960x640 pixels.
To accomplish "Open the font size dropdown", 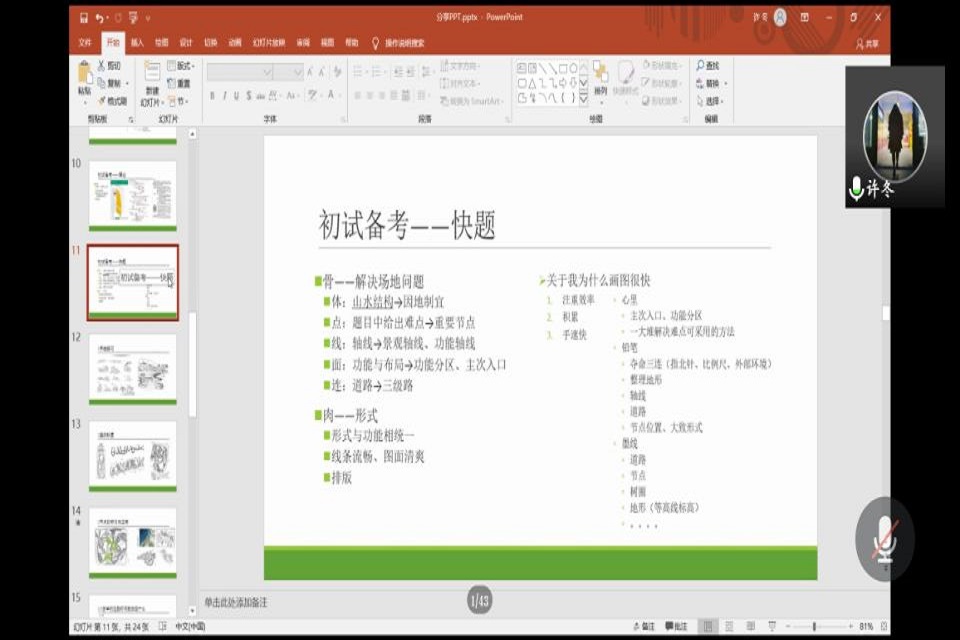I will 298,72.
